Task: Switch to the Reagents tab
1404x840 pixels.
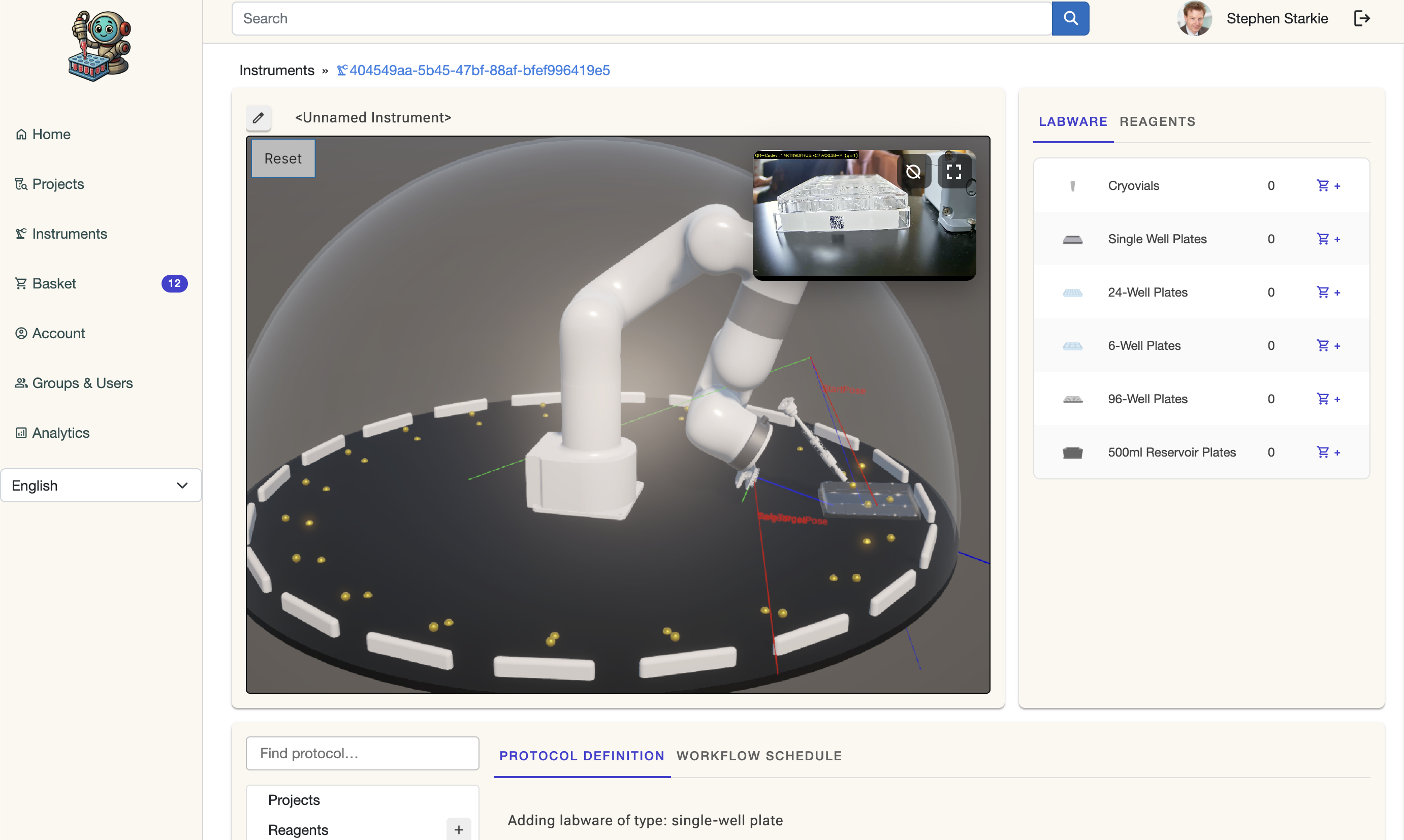Action: point(1157,122)
